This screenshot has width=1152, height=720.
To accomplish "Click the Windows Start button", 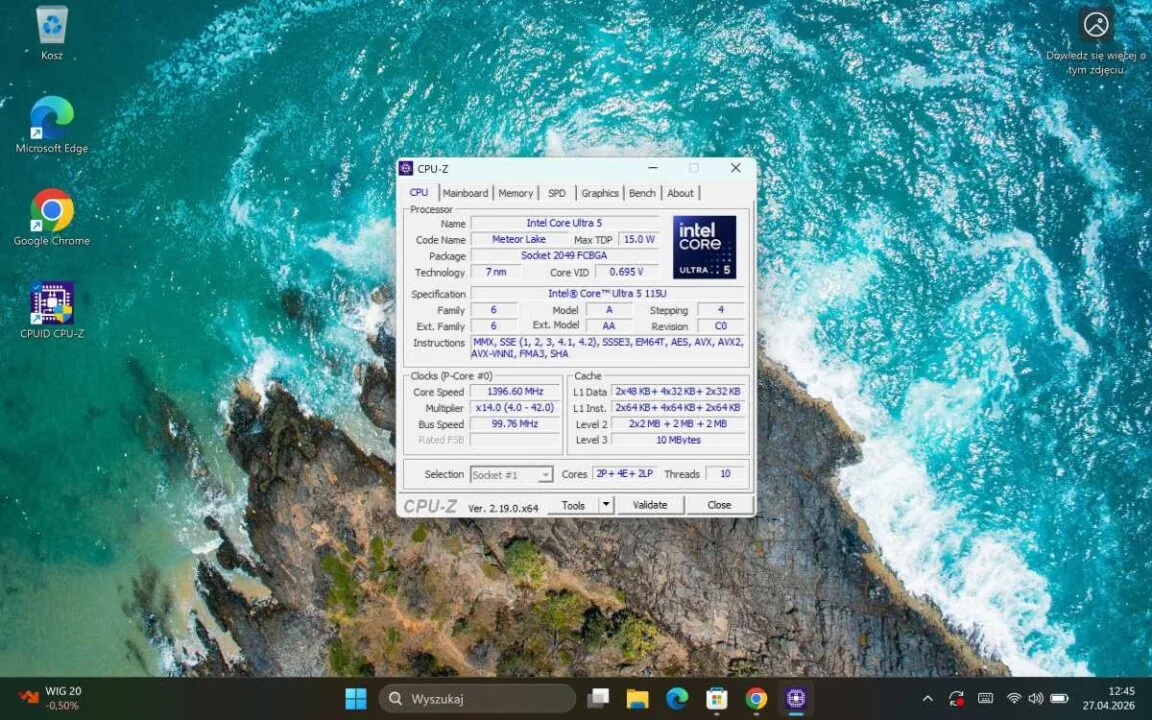I will 356,698.
